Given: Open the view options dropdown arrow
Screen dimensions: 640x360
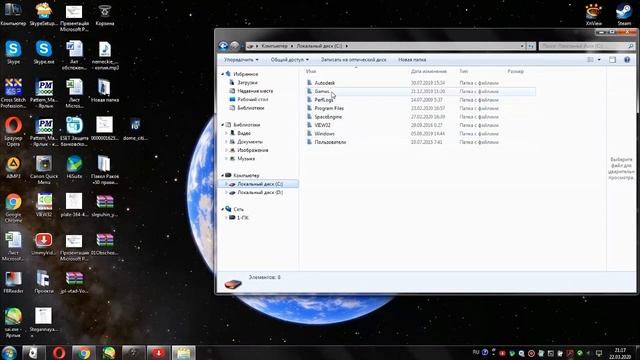Looking at the screenshot, I should pyautogui.click(x=599, y=60).
